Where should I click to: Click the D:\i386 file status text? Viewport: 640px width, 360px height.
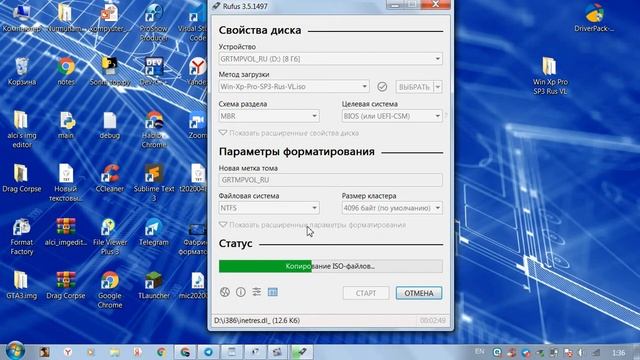click(257, 320)
